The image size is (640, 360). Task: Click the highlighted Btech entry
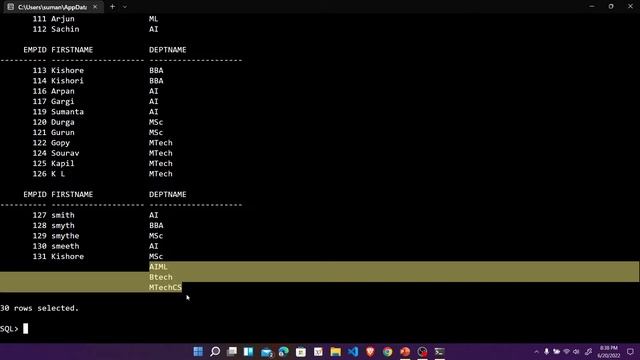coord(160,277)
